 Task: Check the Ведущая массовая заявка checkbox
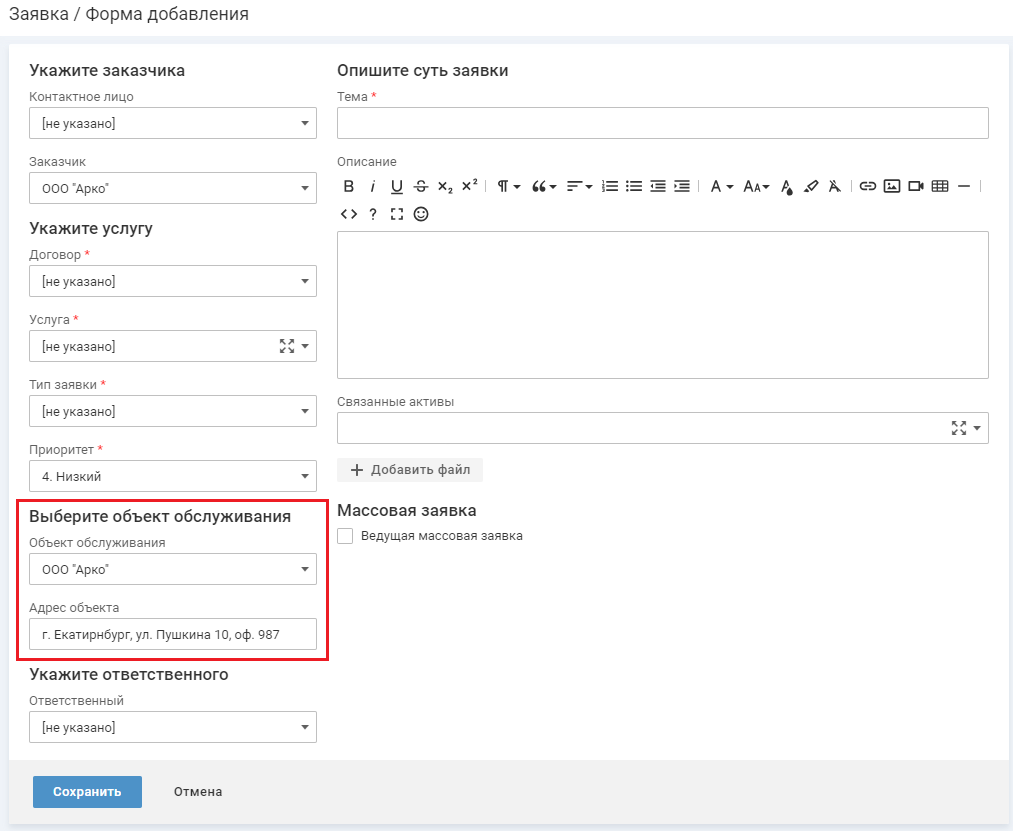(346, 536)
